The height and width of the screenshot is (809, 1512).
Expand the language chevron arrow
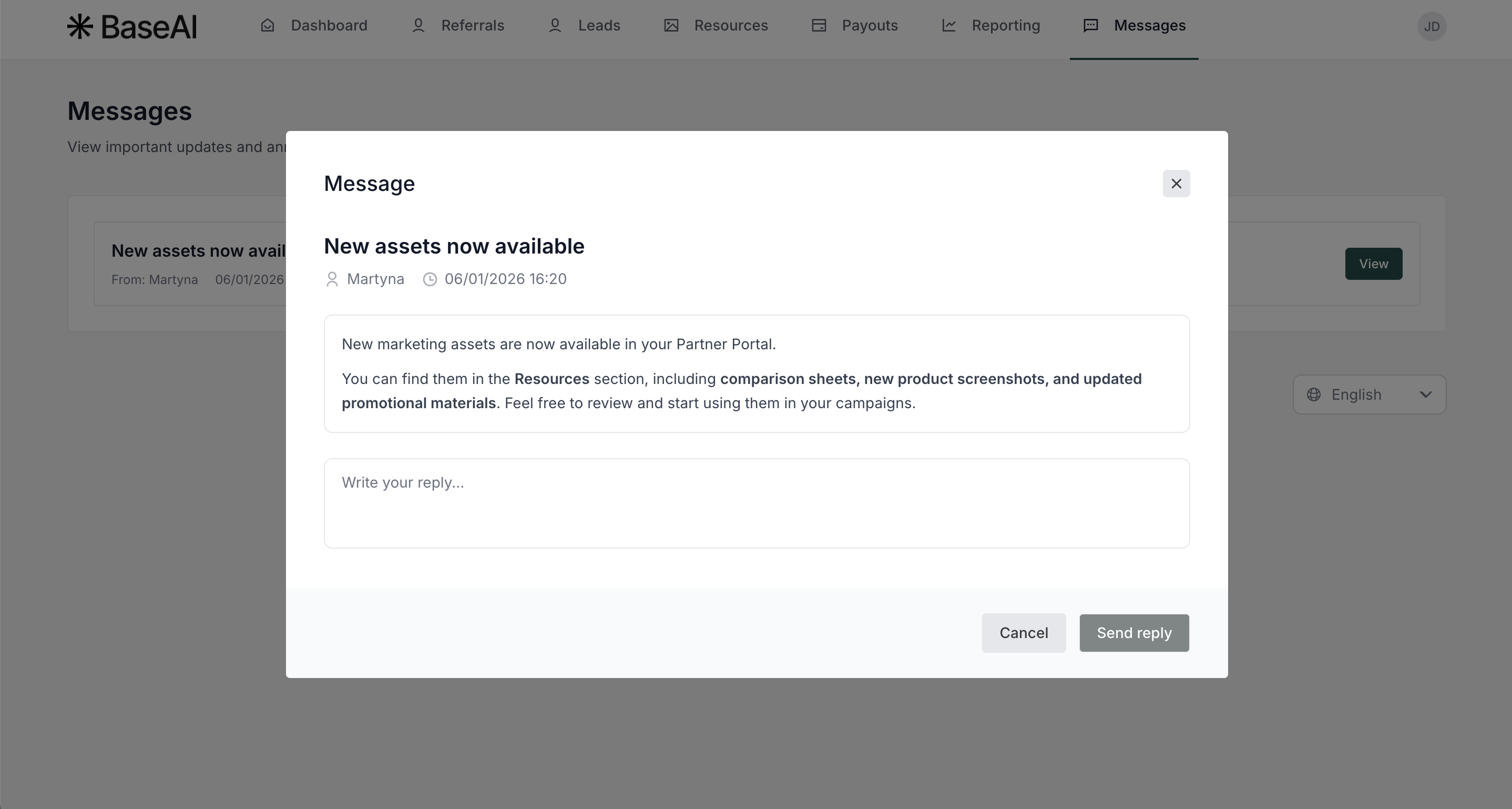[1425, 395]
